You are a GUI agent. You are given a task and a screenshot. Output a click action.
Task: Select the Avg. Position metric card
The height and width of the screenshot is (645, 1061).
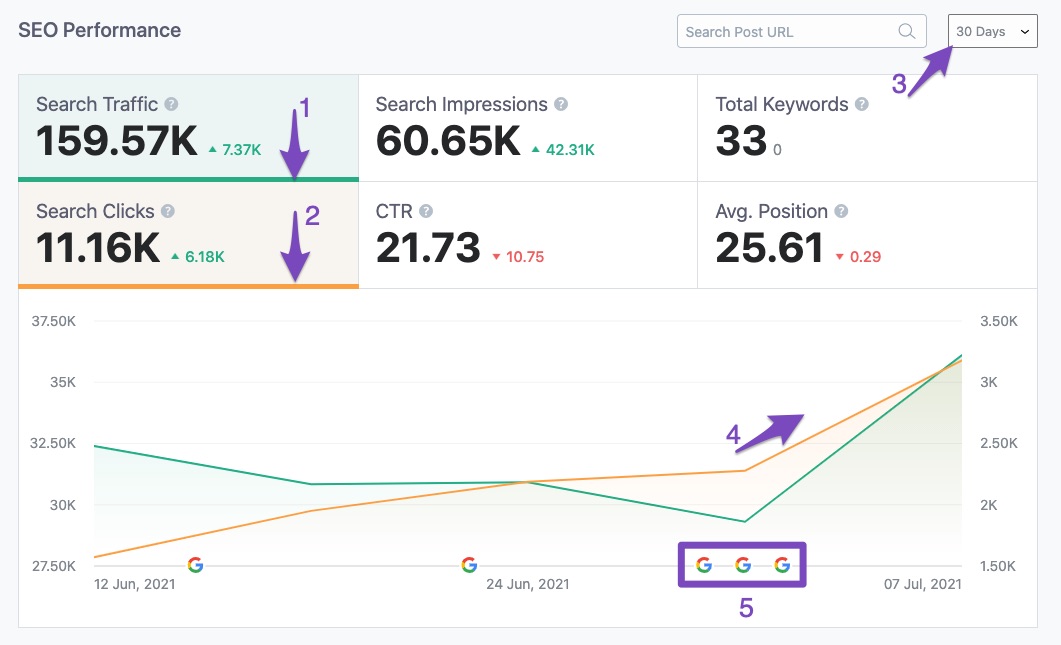click(x=867, y=235)
